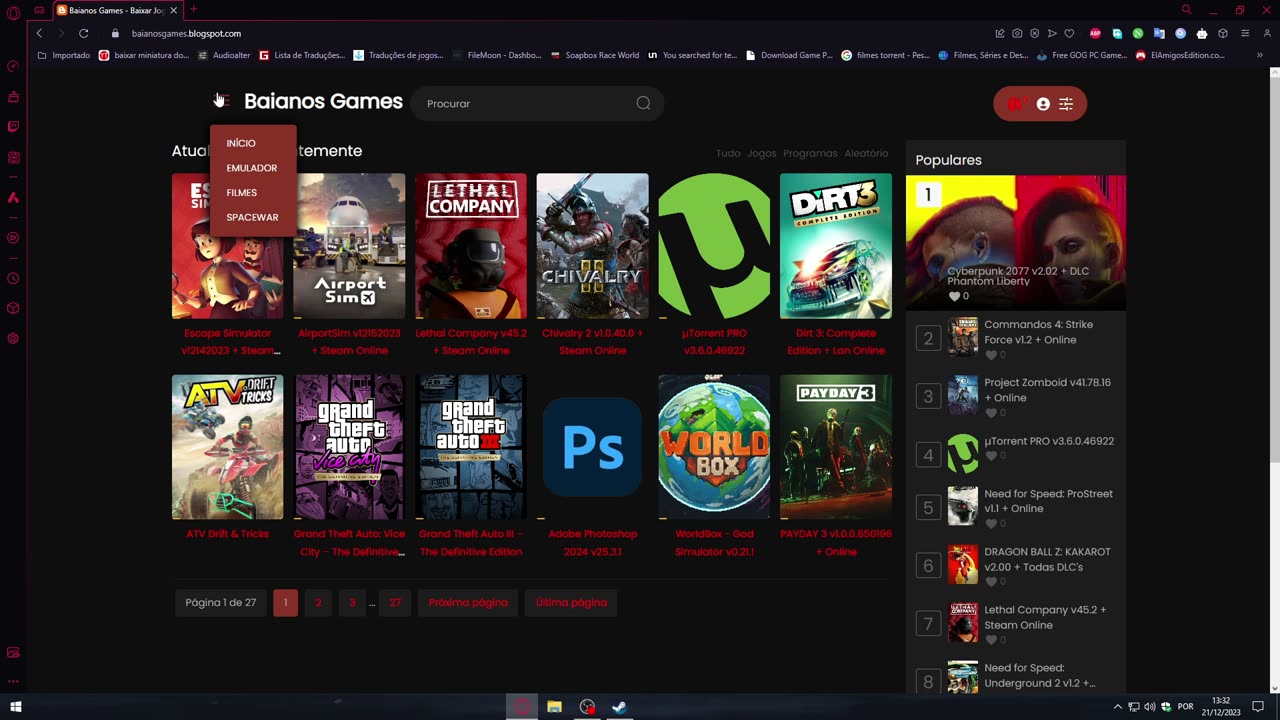1280x720 pixels.
Task: Click the Última página button
Action: (571, 602)
